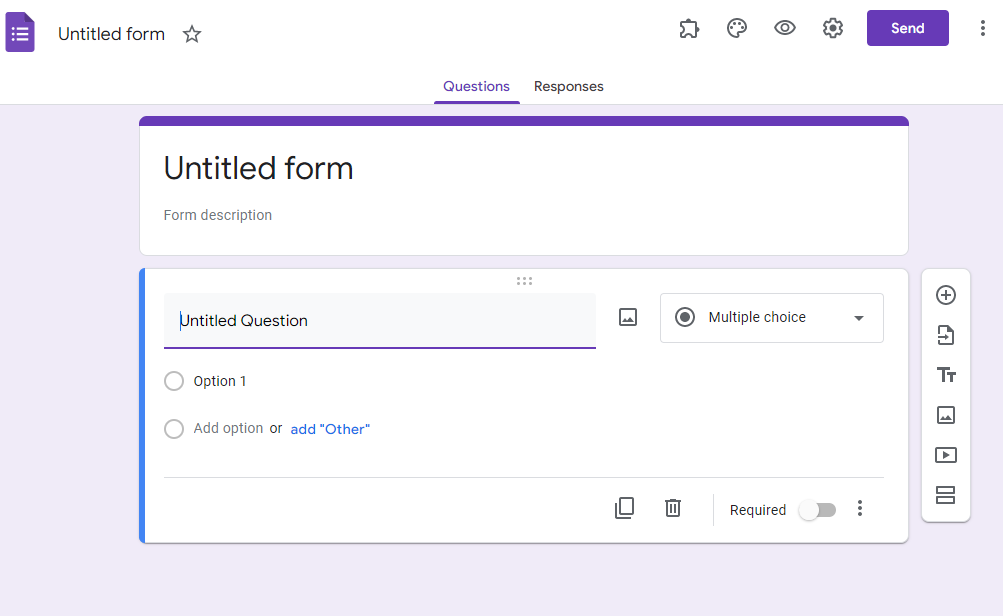
Task: Click the Send button
Action: 908,28
